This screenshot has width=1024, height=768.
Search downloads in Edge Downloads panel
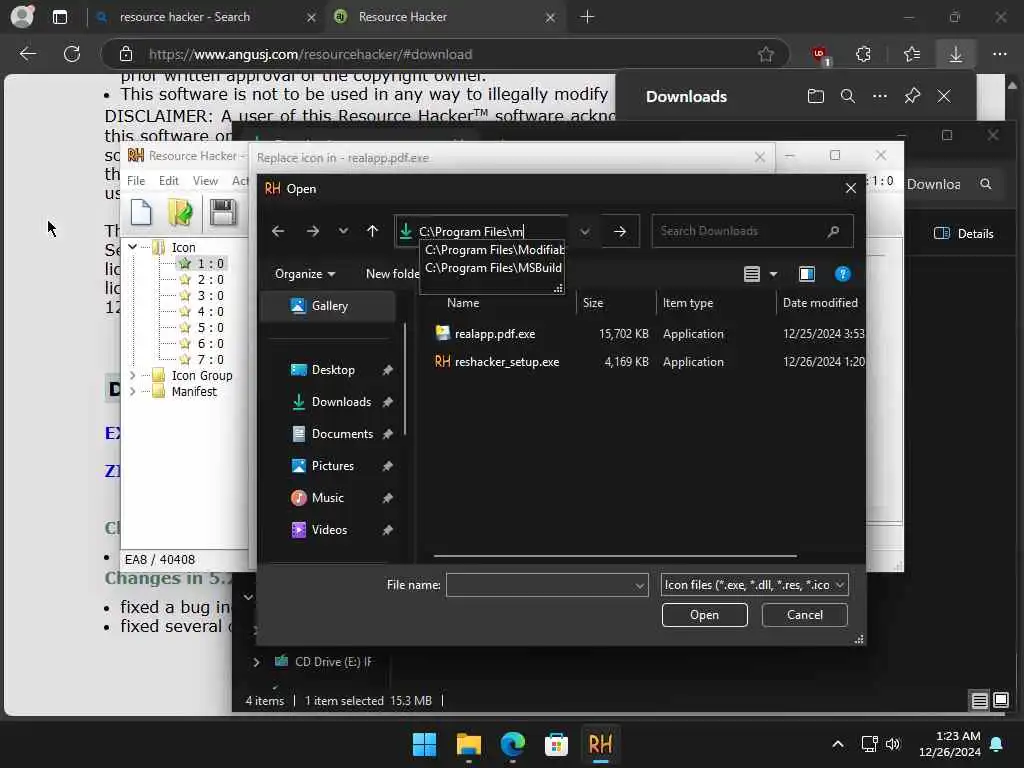[x=848, y=97]
